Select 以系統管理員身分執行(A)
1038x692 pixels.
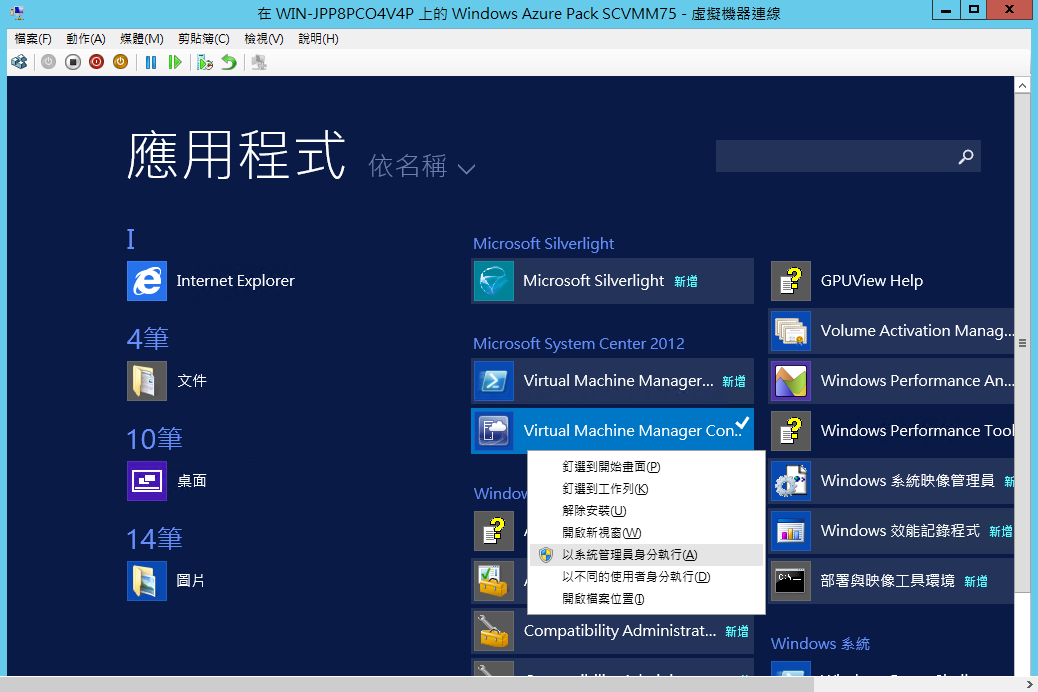tap(646, 555)
